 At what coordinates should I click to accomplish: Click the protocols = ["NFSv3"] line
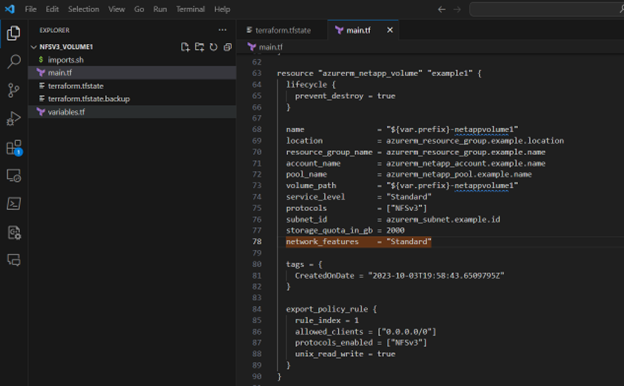pos(356,208)
